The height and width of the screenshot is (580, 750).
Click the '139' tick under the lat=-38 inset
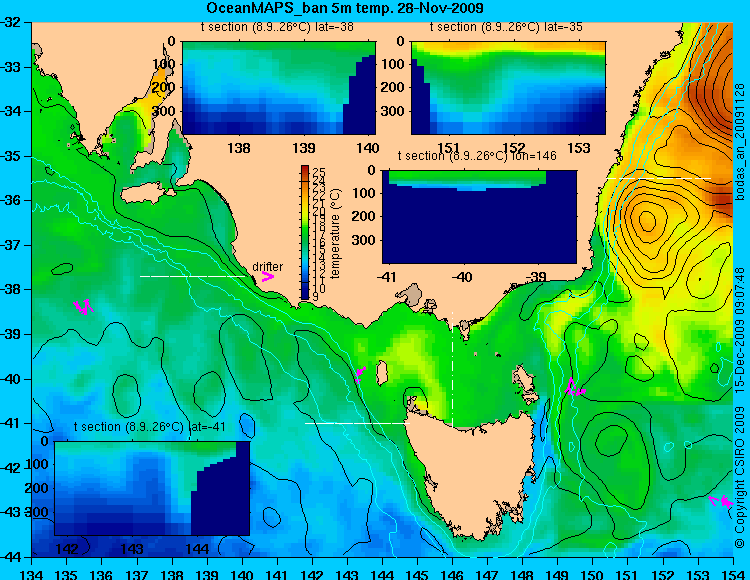pos(304,148)
